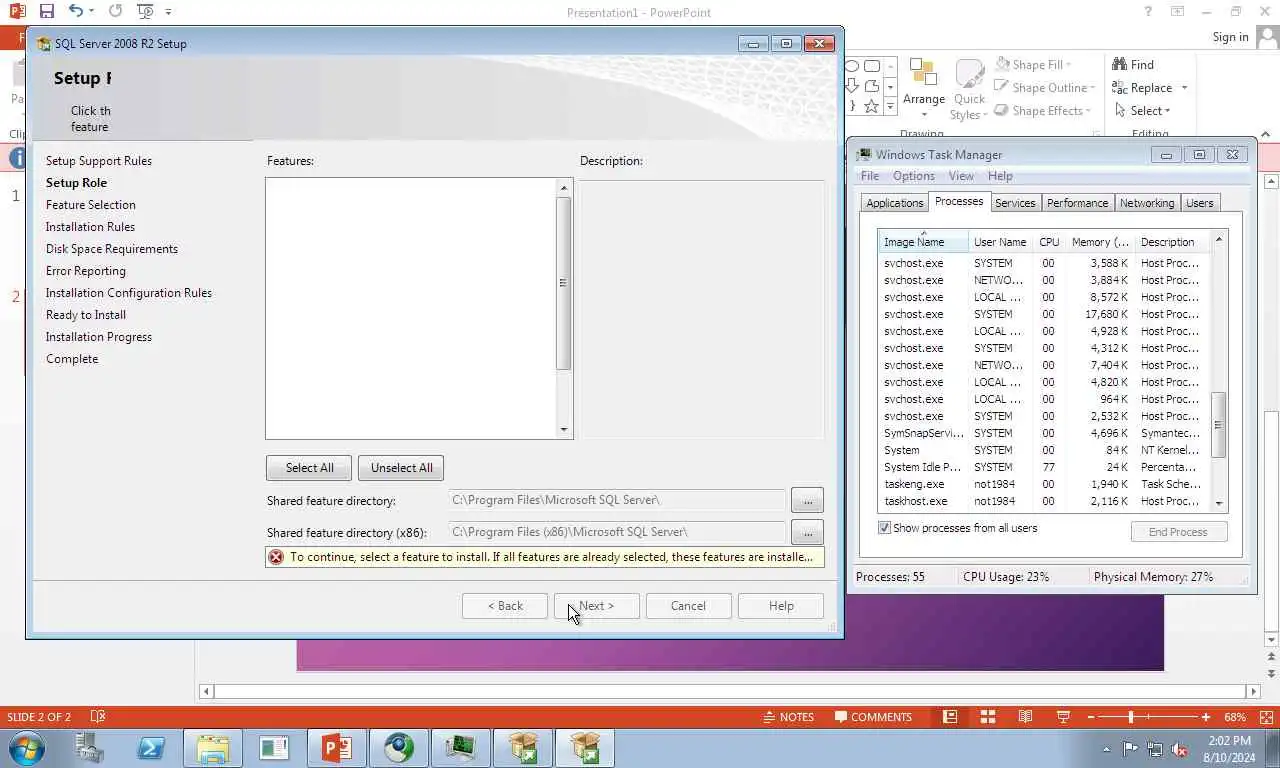
Task: Click End Process button
Action: coord(1178,532)
